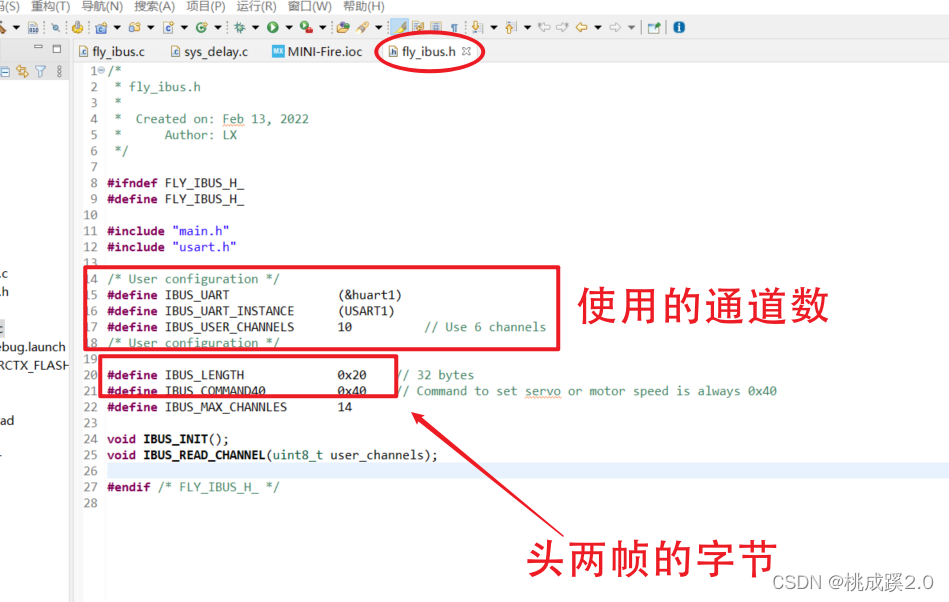This screenshot has width=949, height=602.
Task: Toggle link with editor arrows icon
Action: coord(22,71)
